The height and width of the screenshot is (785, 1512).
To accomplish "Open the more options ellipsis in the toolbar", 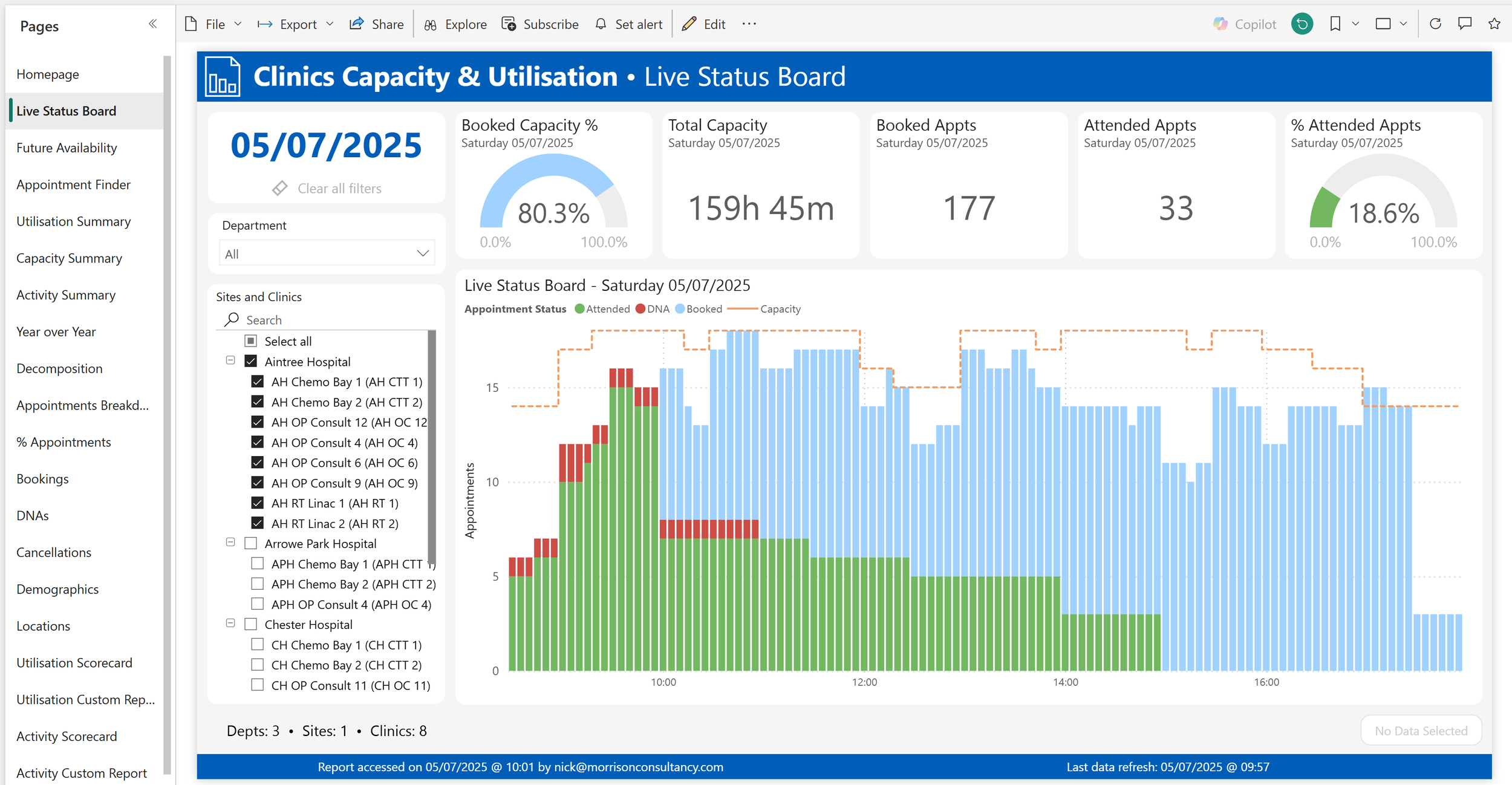I will pos(749,24).
